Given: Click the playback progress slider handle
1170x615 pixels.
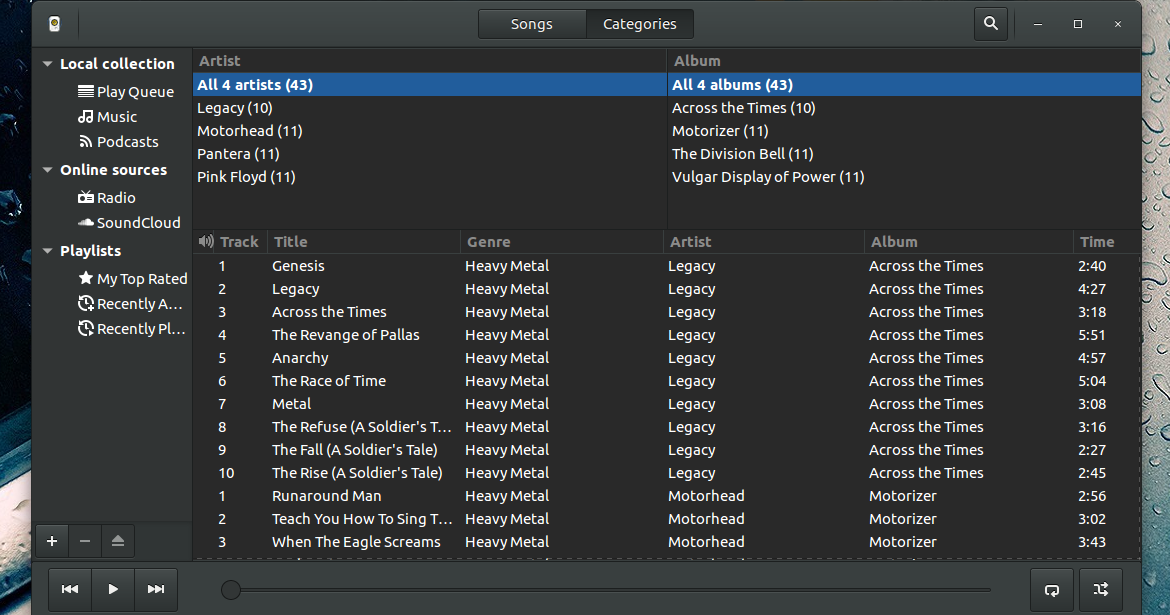Looking at the screenshot, I should (x=231, y=590).
